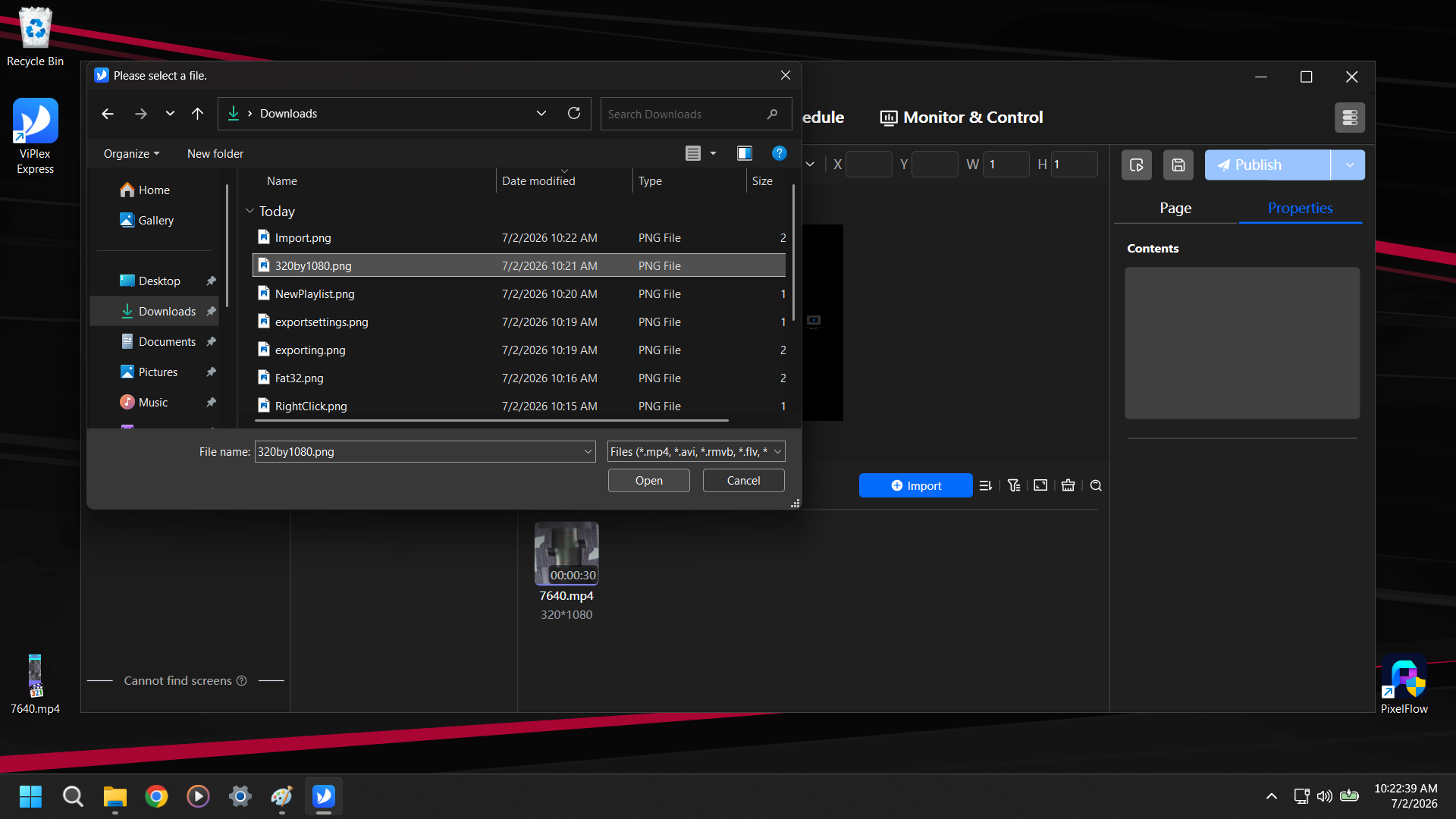Image resolution: width=1456 pixels, height=819 pixels.
Task: Click the Publish button
Action: coord(1267,165)
